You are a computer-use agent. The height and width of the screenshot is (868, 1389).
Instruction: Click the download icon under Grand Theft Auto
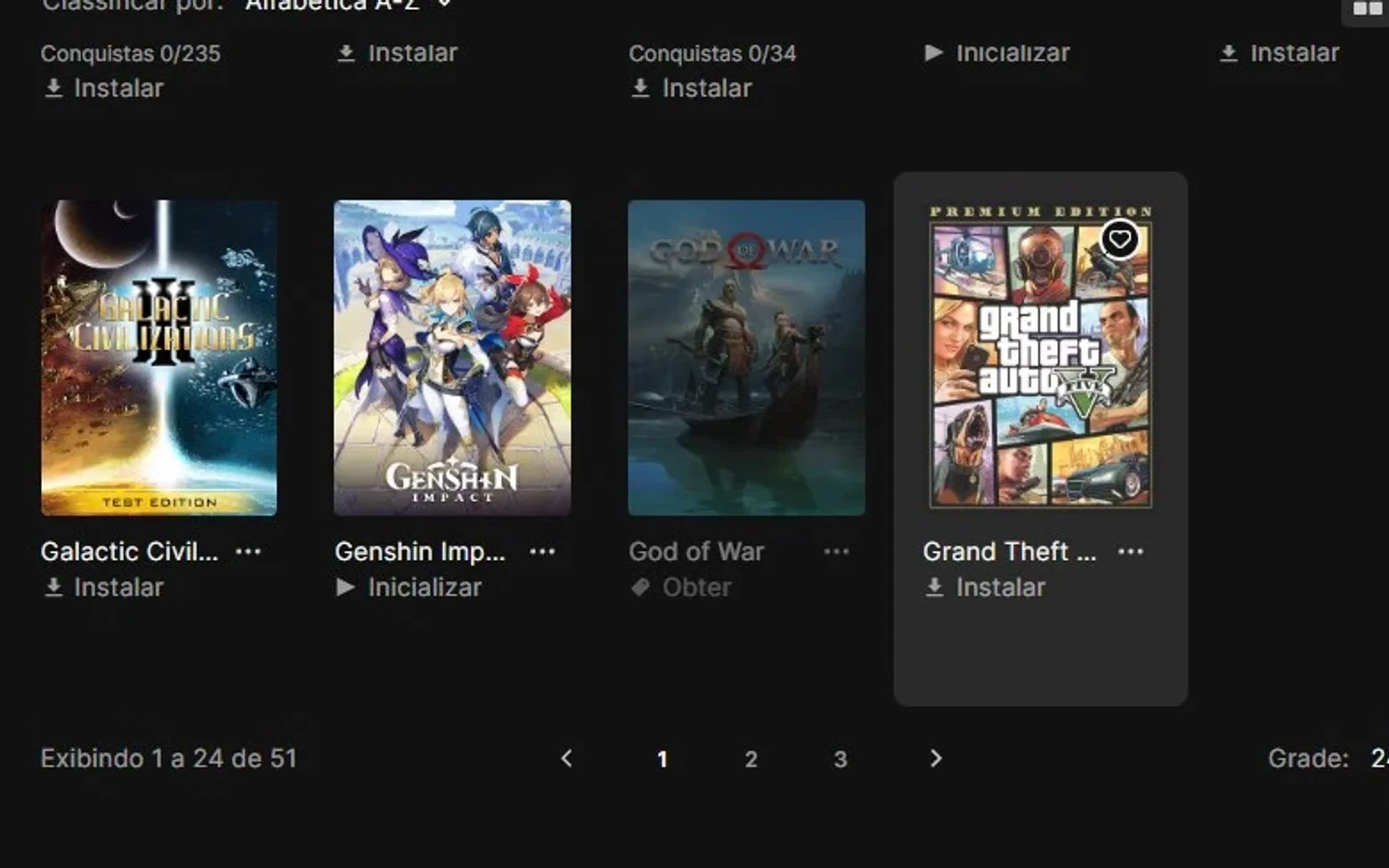coord(934,588)
